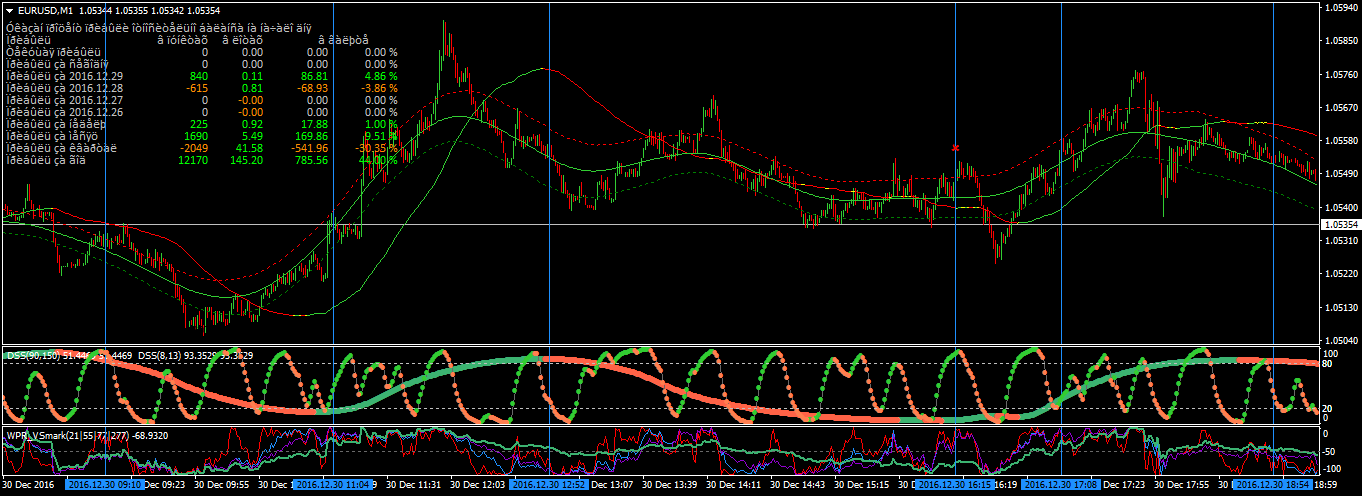
Task: Click the highlighted 2016.12.30 09:10 time label
Action: coord(106,484)
